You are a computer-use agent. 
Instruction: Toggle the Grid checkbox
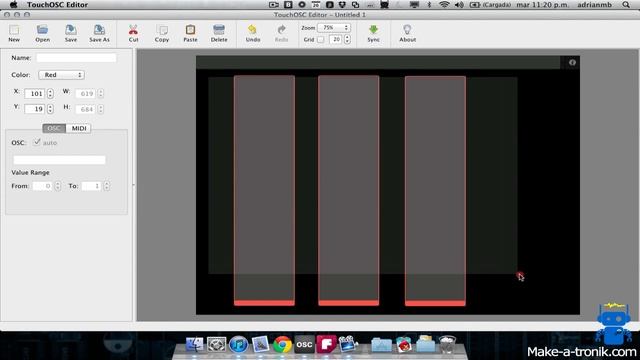[x=320, y=40]
